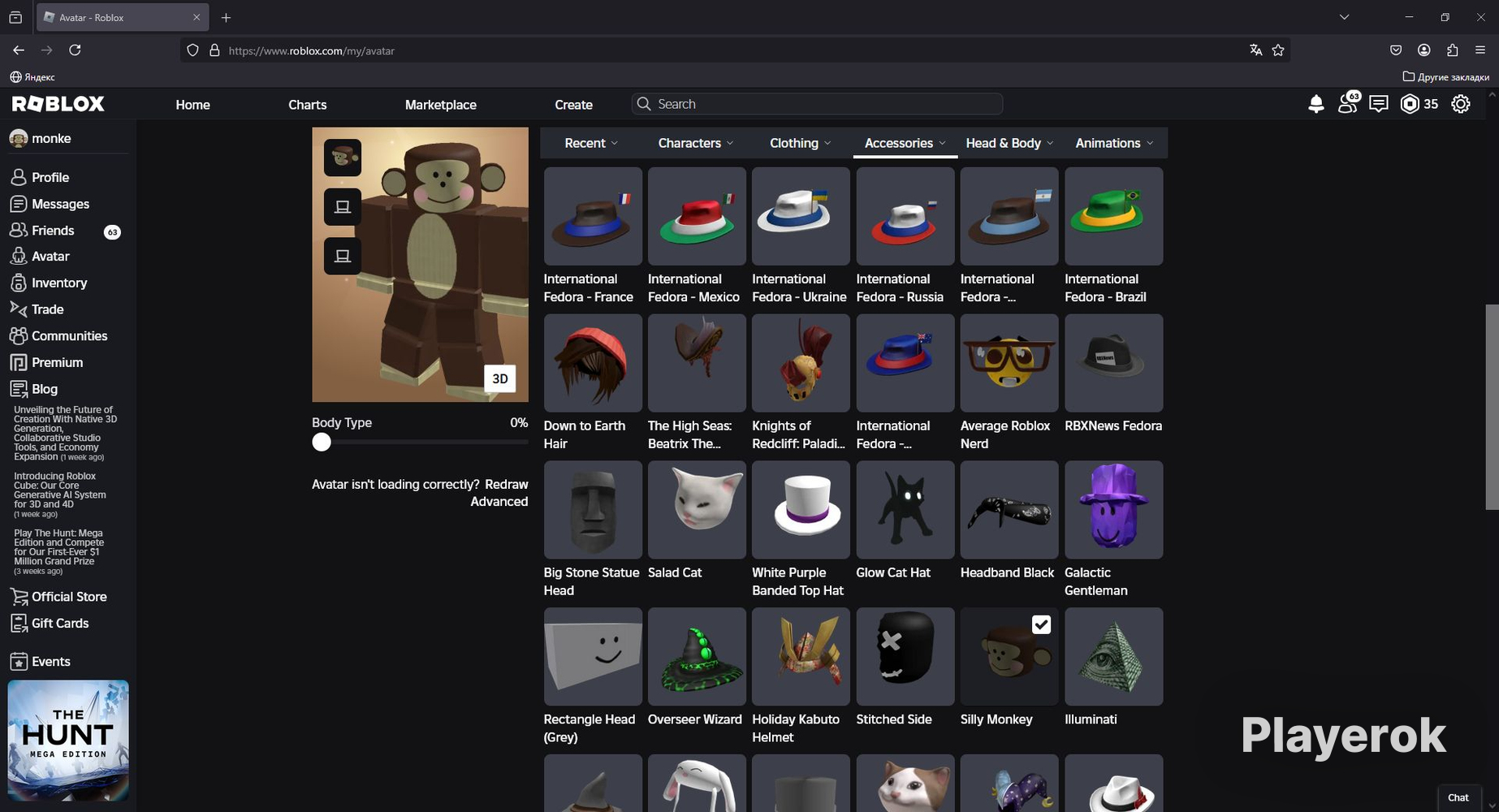
Task: Open the Marketplace nav tab
Action: (441, 105)
